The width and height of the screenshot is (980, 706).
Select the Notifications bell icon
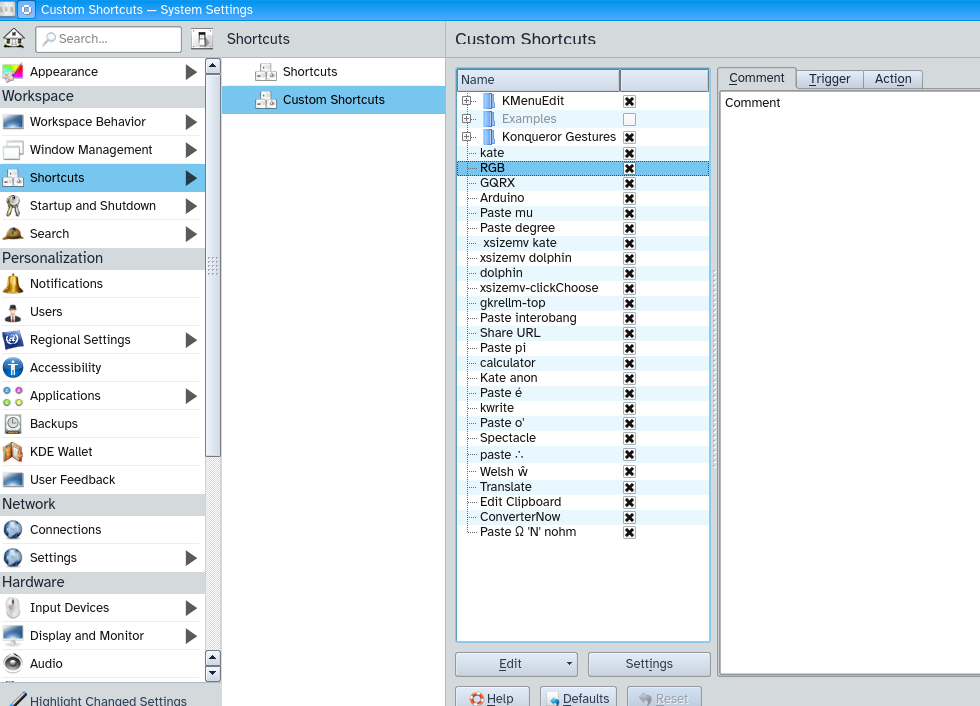[13, 284]
